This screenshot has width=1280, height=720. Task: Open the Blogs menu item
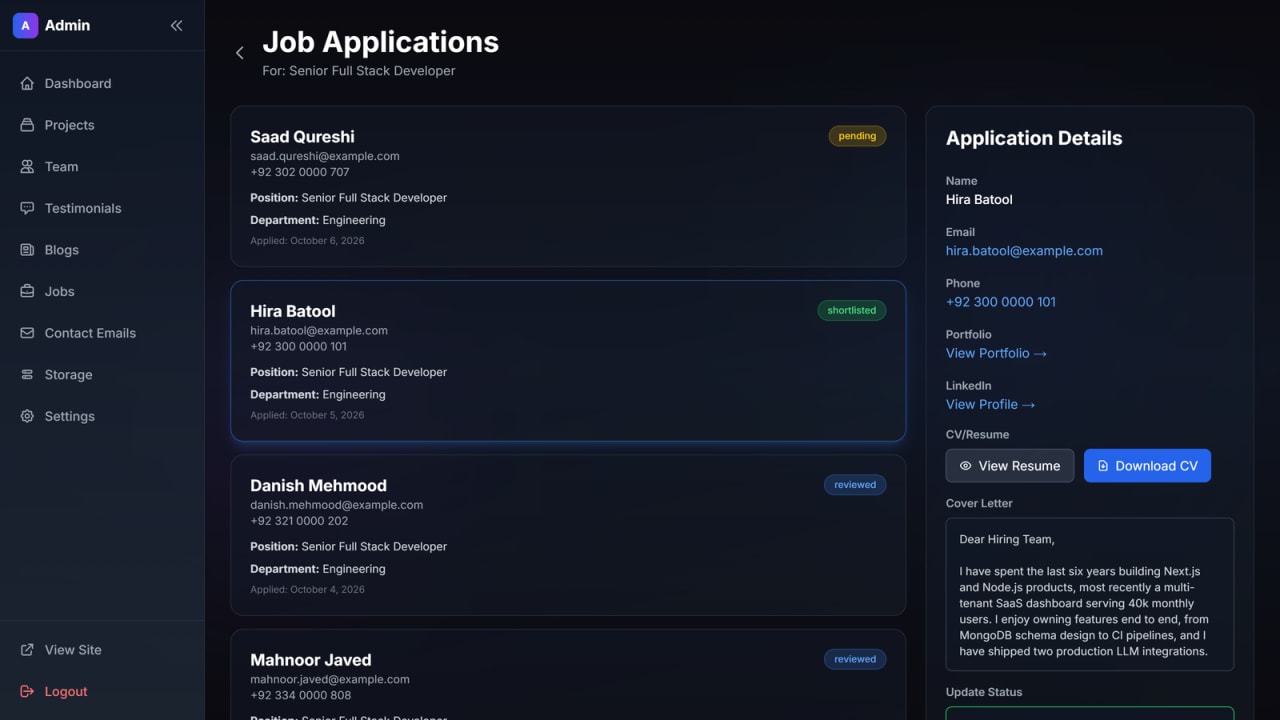click(x=102, y=250)
